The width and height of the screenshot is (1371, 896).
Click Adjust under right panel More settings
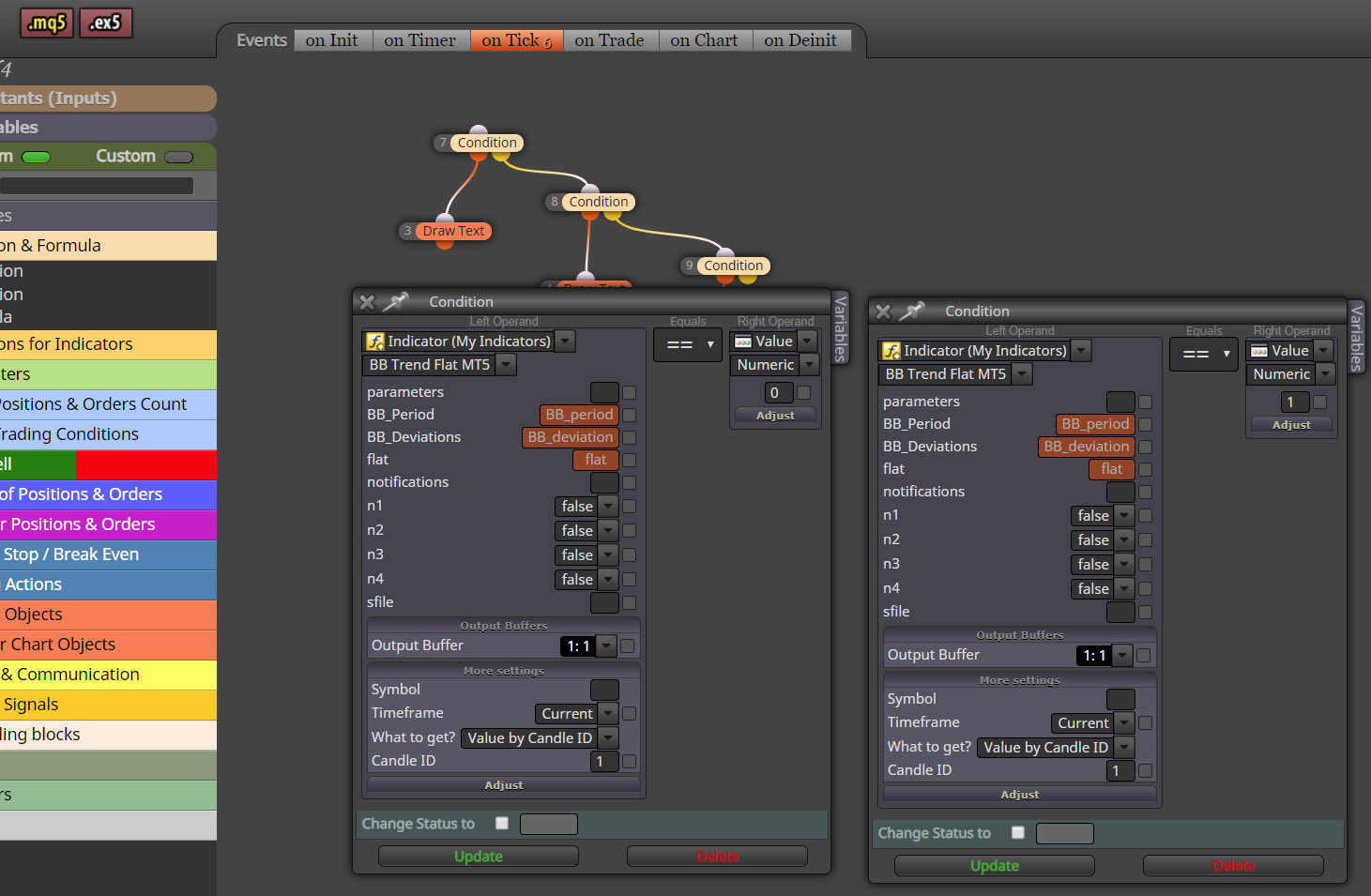click(x=1020, y=795)
